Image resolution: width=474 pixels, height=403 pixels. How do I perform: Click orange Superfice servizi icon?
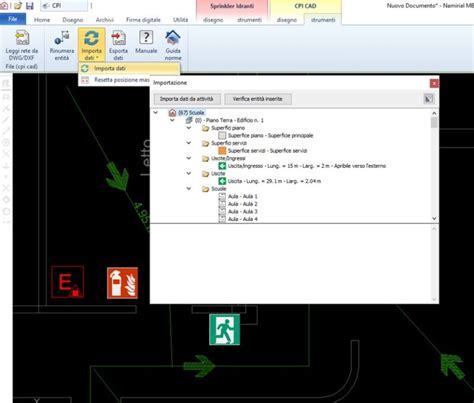pyautogui.click(x=222, y=151)
